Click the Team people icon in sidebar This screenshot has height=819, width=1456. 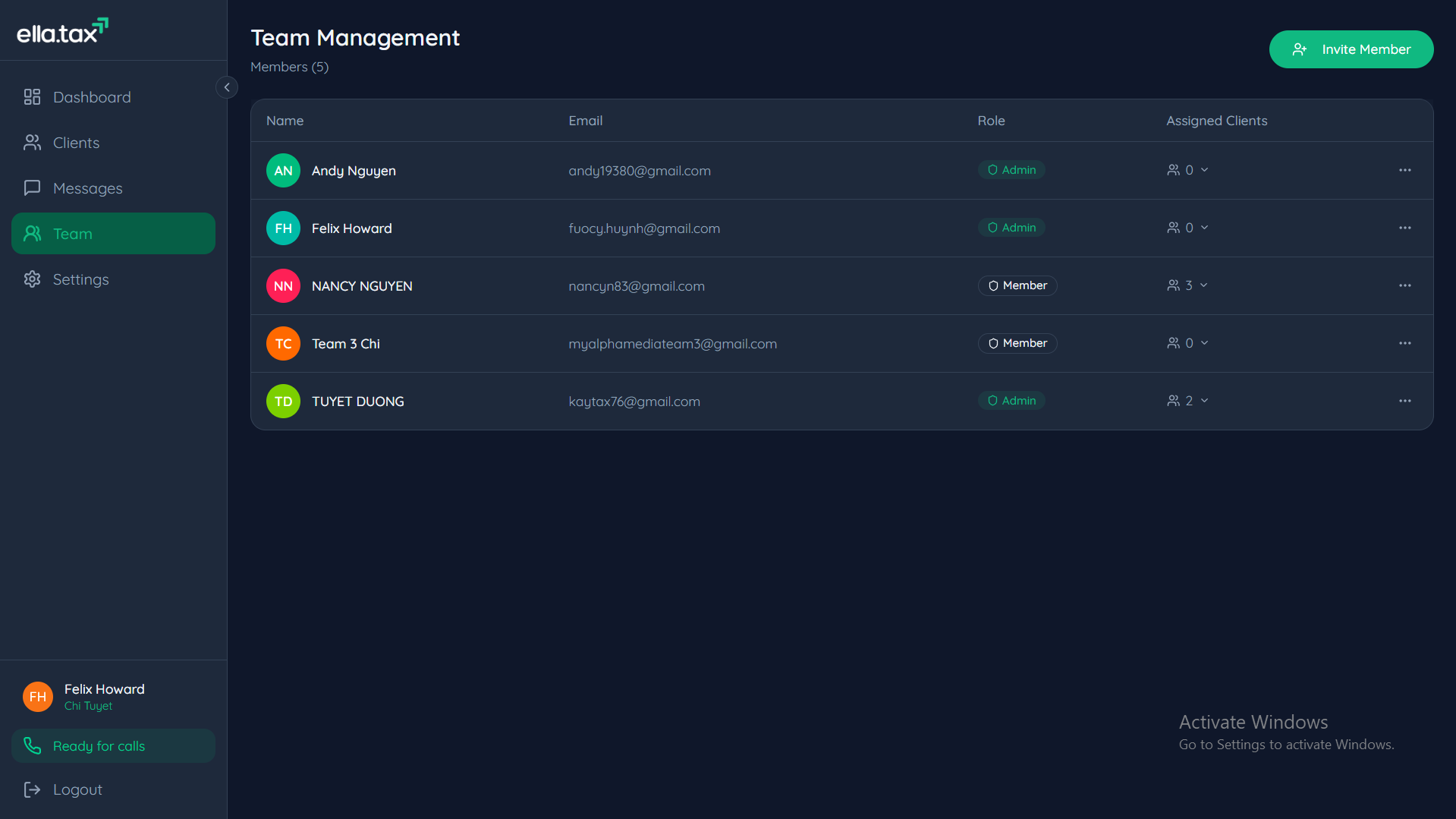31,233
